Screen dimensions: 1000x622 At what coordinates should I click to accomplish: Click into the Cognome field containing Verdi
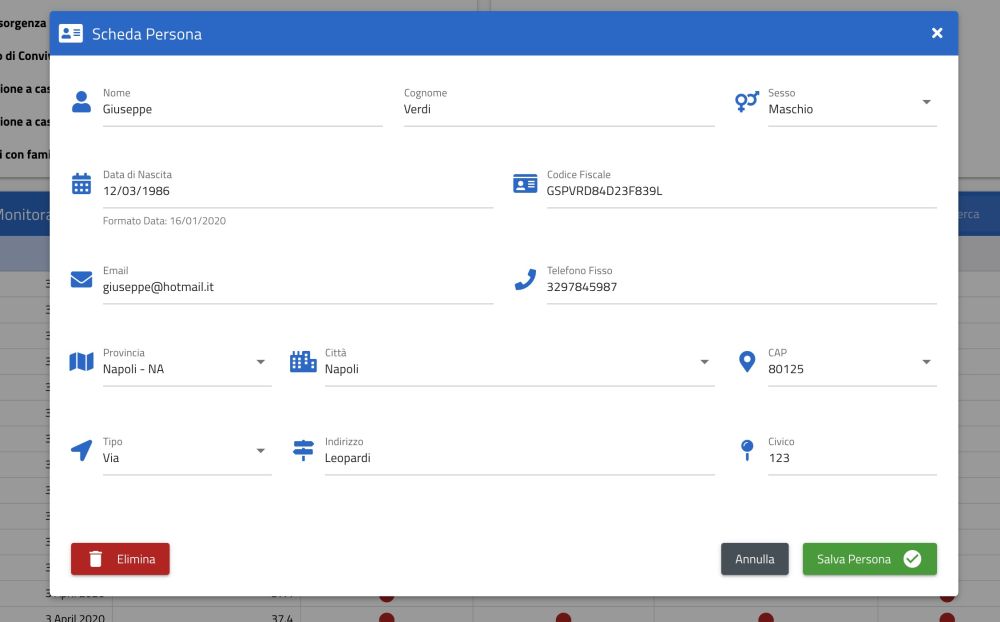558,110
